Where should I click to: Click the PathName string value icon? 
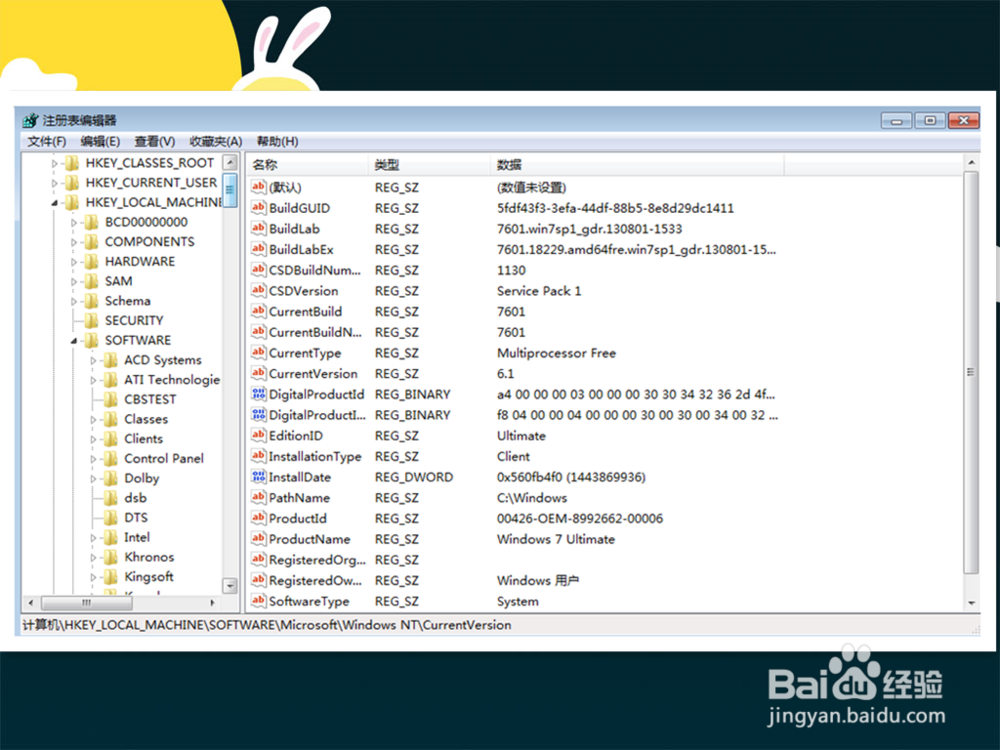coord(258,497)
